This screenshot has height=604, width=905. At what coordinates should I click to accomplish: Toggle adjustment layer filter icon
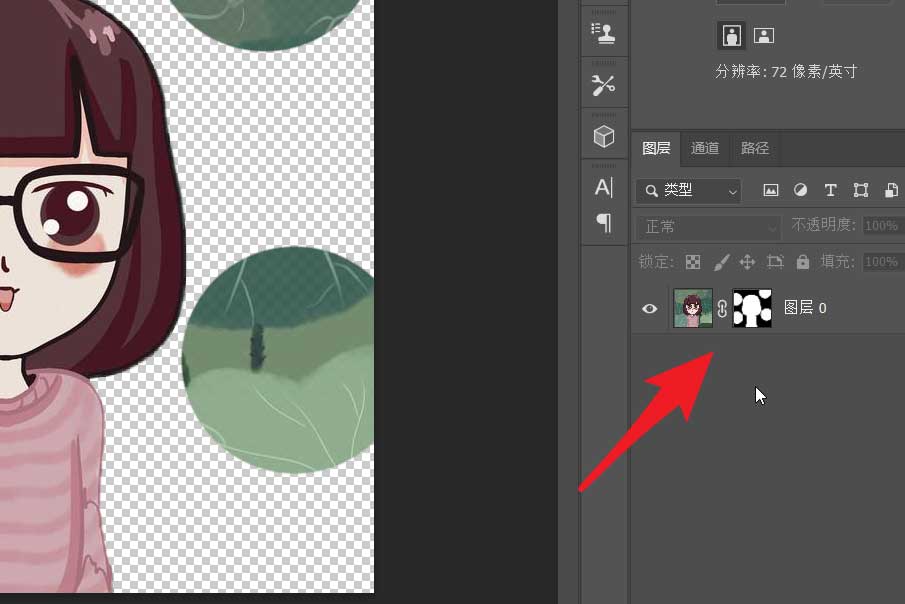click(801, 190)
